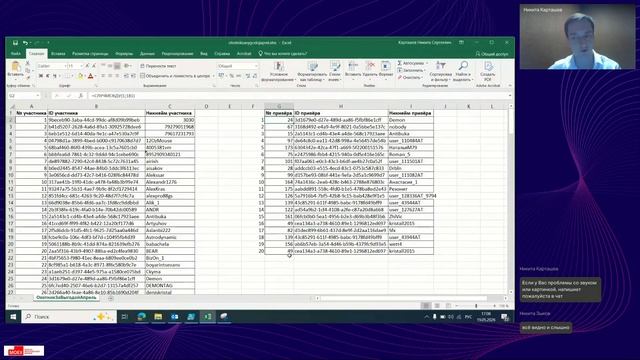Click the Fill (Заполнить) command
The width and height of the screenshot is (640, 360).
(x=411, y=70)
